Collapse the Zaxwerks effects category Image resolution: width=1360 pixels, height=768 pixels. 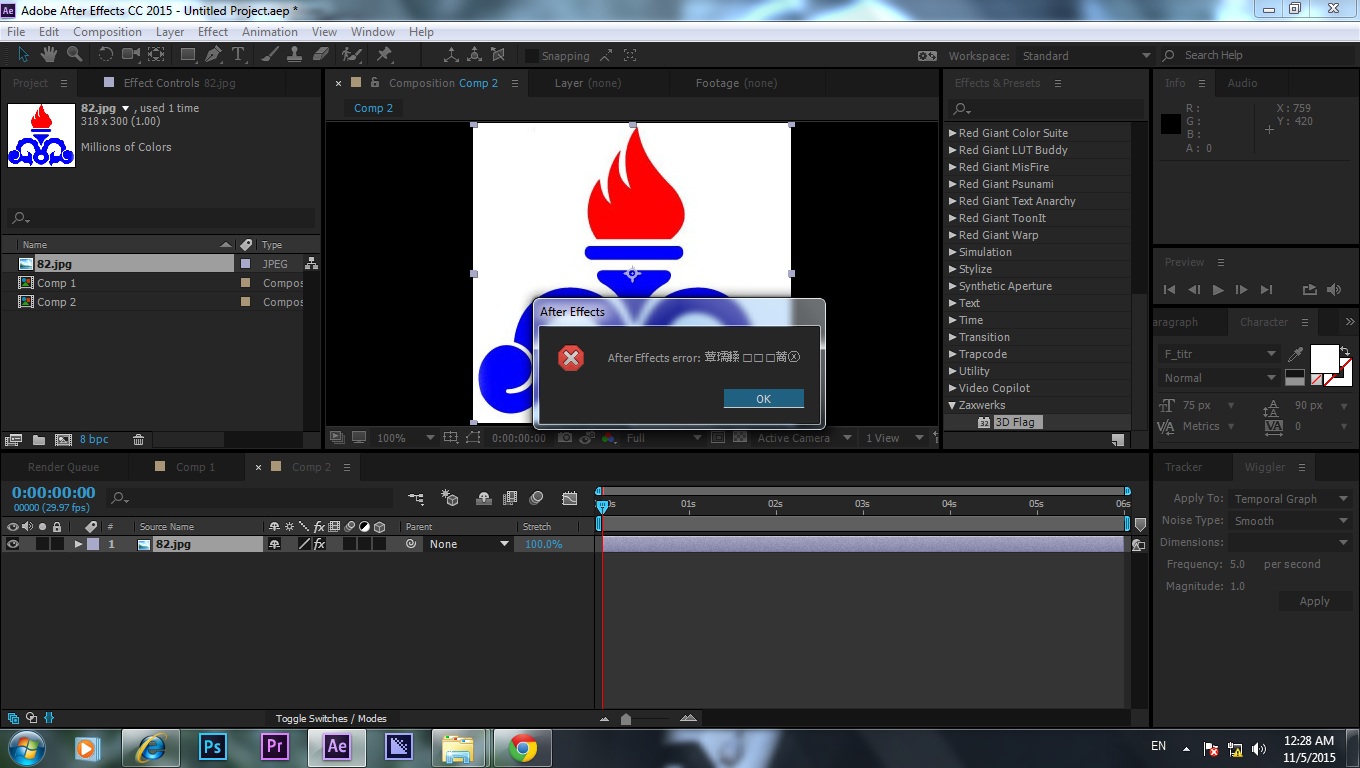[x=952, y=405]
